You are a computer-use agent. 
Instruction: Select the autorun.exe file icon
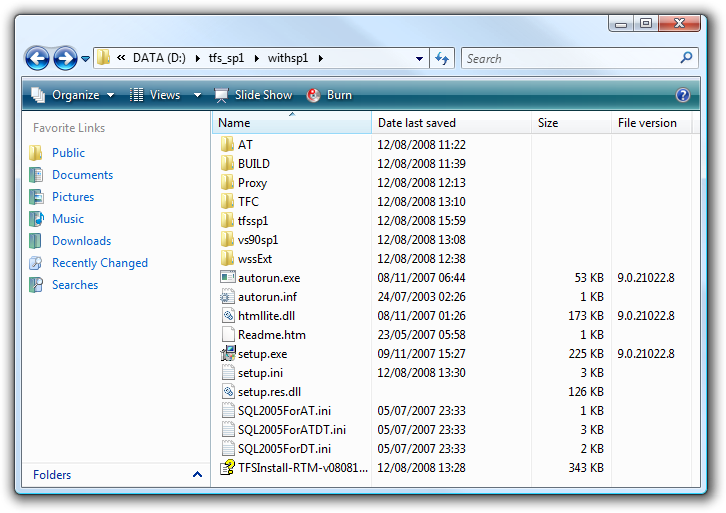tap(227, 277)
